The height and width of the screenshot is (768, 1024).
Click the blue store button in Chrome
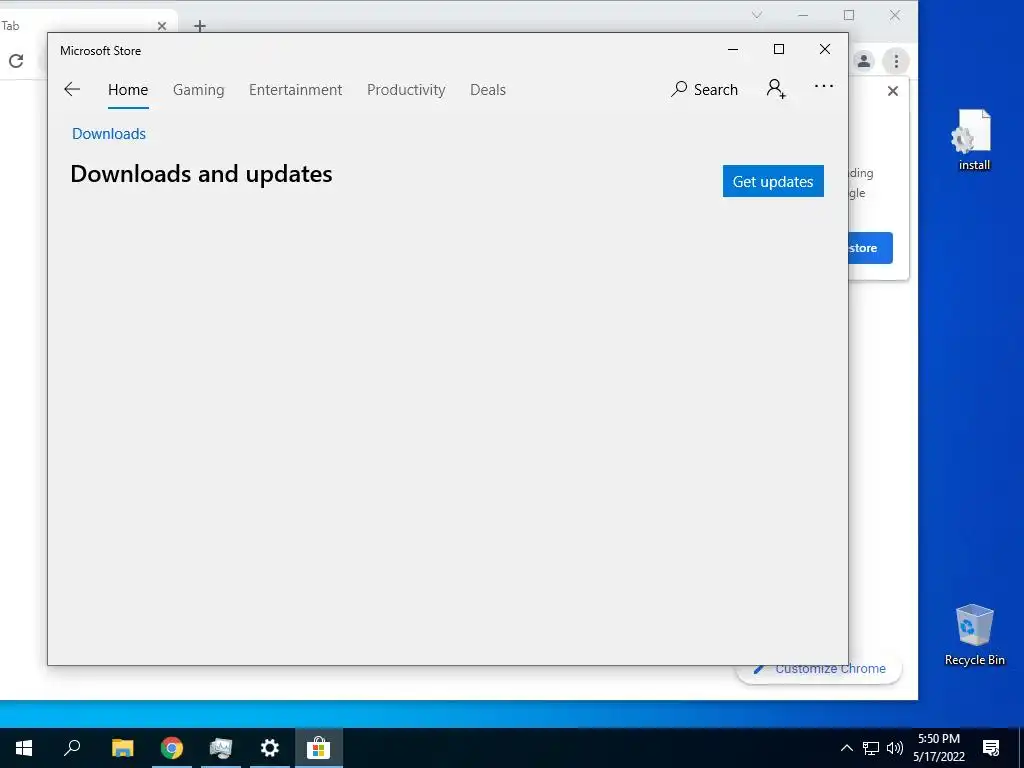point(870,248)
